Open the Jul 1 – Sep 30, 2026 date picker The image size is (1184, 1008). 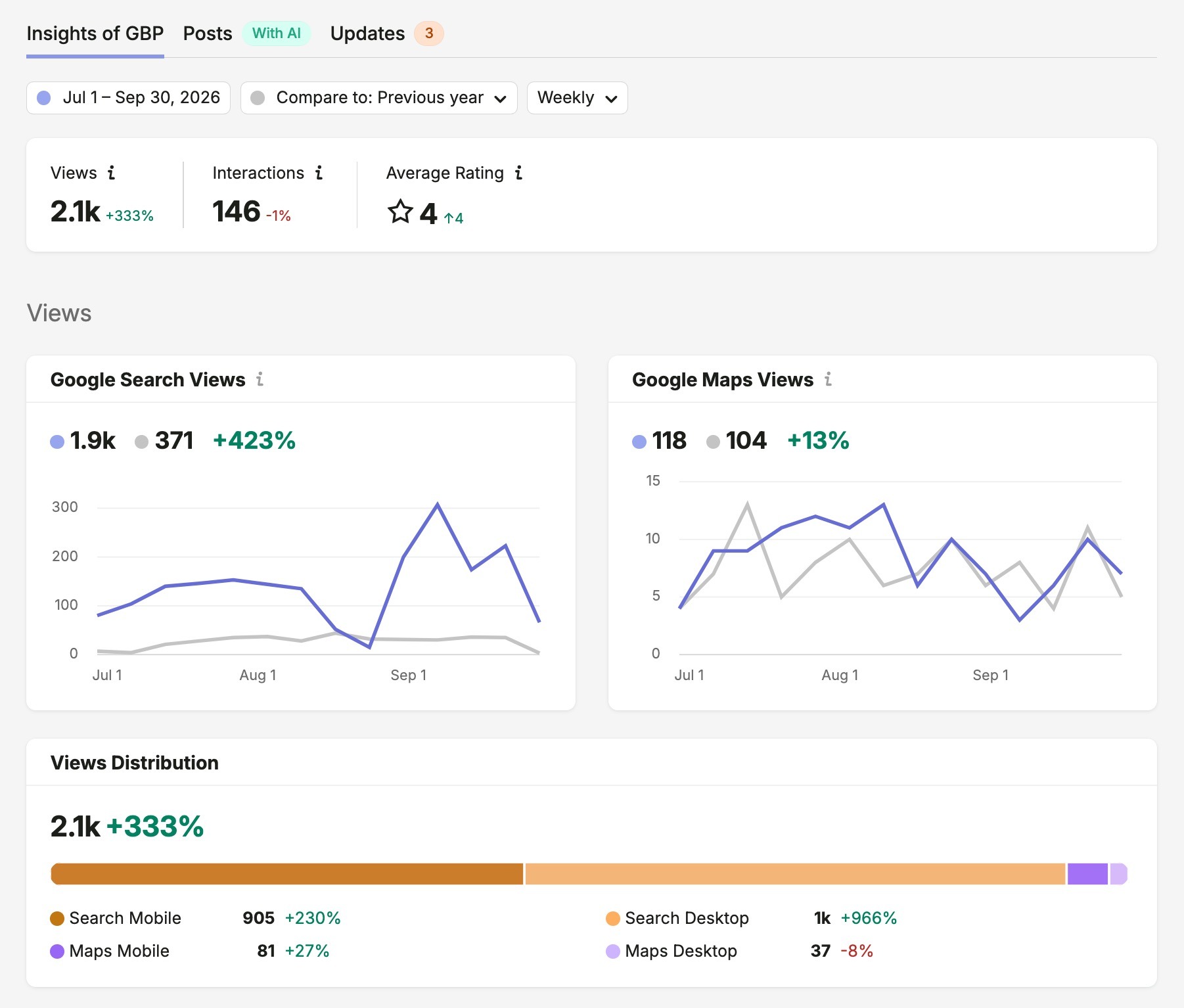click(128, 98)
